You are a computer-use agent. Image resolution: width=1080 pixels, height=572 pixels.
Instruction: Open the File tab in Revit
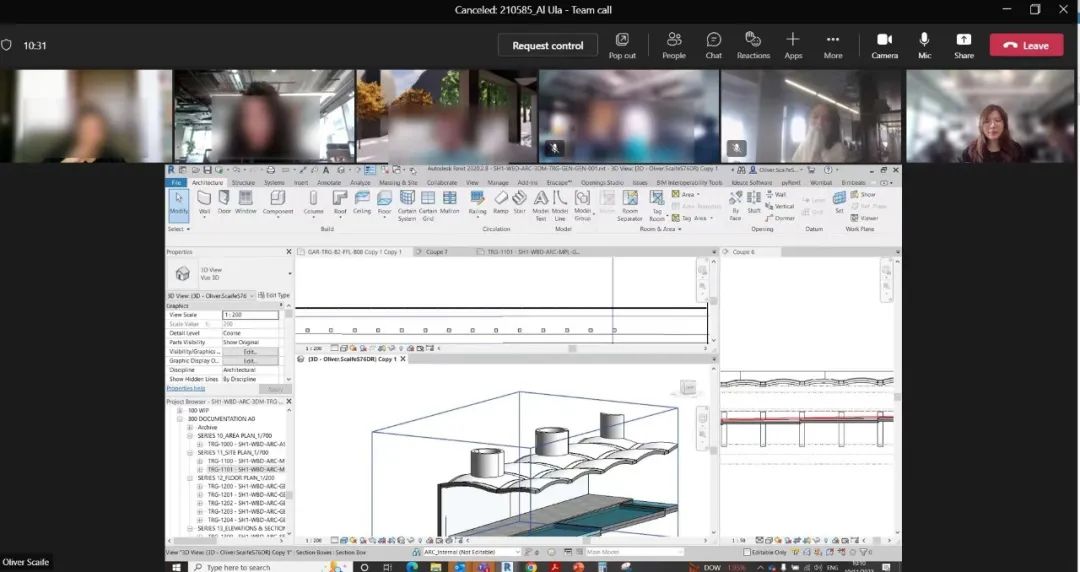click(176, 183)
